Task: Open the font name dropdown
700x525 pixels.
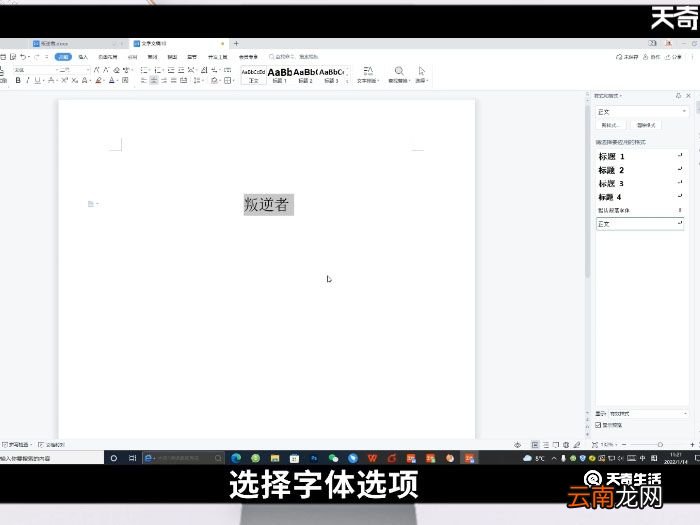Action: point(36,70)
